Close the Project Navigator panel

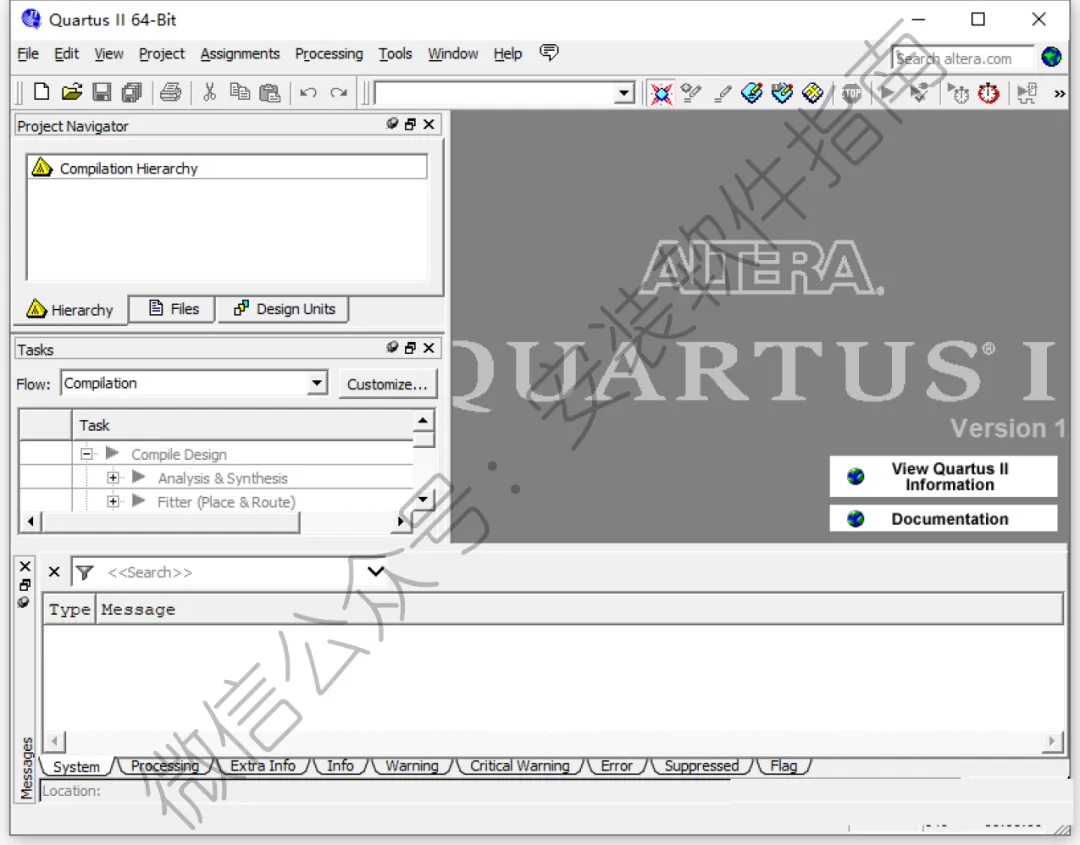428,124
